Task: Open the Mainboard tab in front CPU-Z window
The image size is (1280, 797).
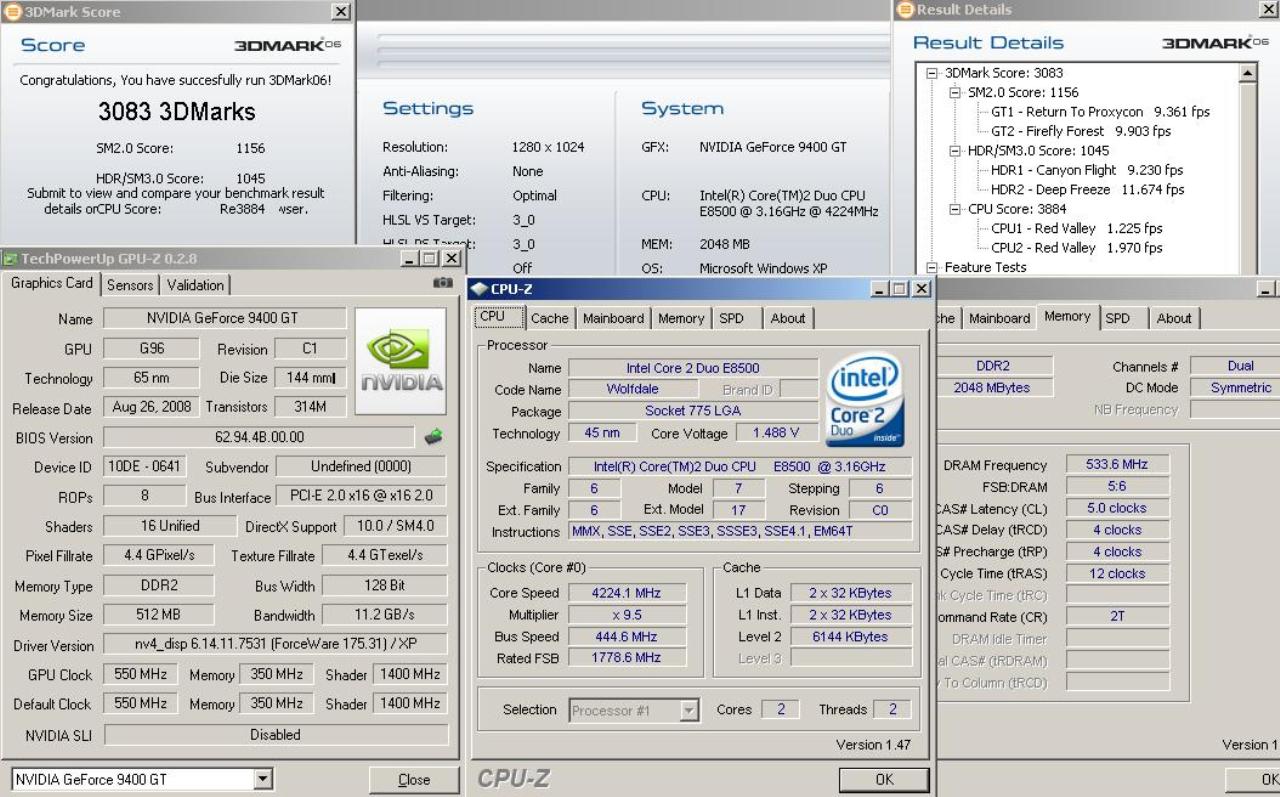Action: point(613,318)
